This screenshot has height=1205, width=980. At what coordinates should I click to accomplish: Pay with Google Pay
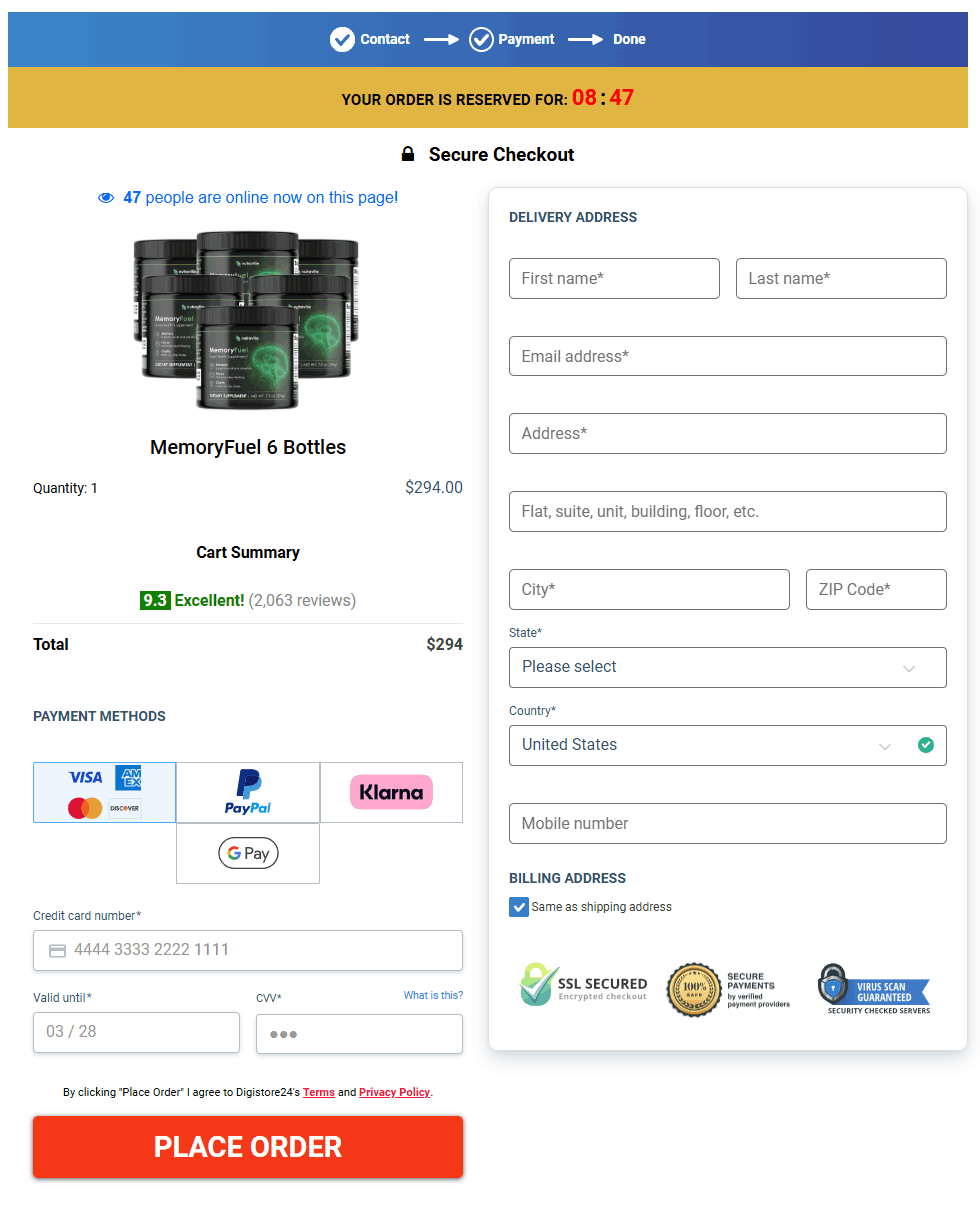pyautogui.click(x=247, y=852)
